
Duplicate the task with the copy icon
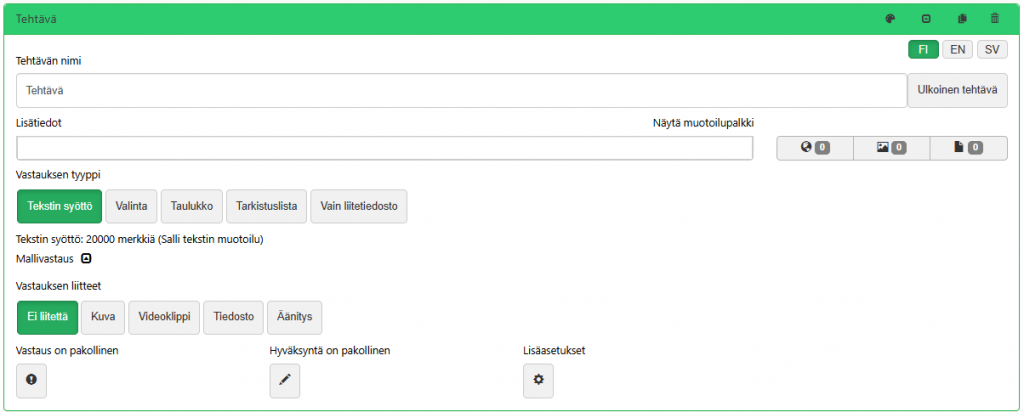click(962, 18)
